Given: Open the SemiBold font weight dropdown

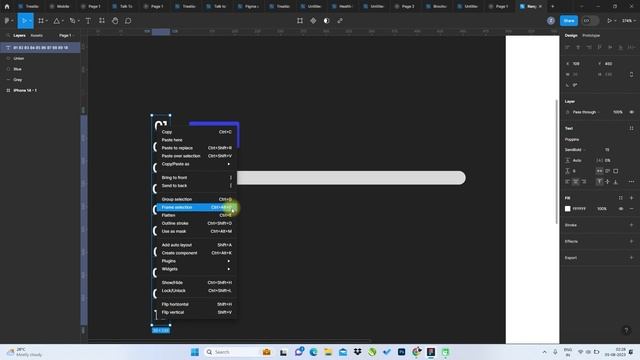Looking at the screenshot, I should click(x=576, y=150).
